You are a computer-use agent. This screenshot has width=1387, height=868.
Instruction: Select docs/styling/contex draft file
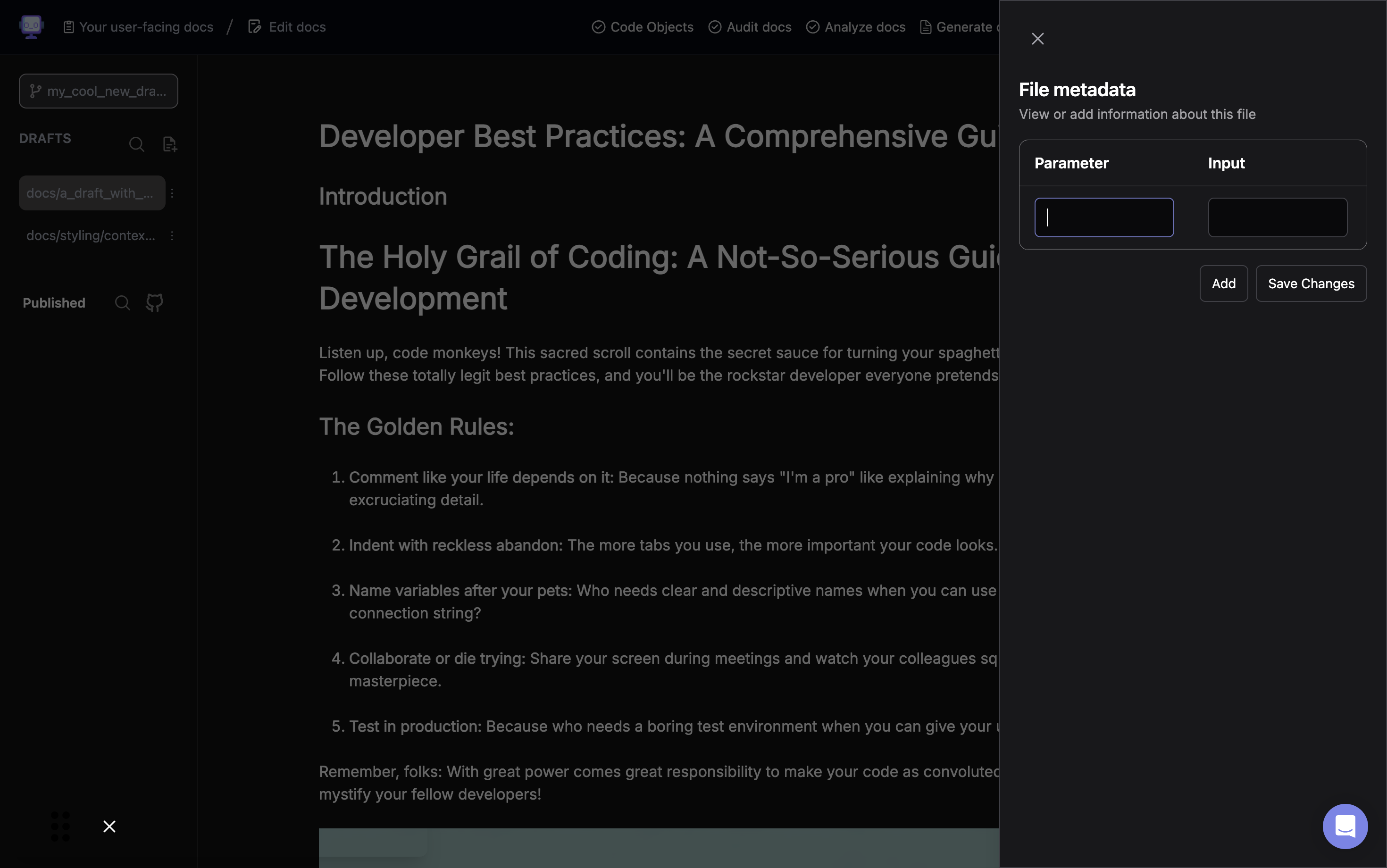[91, 235]
